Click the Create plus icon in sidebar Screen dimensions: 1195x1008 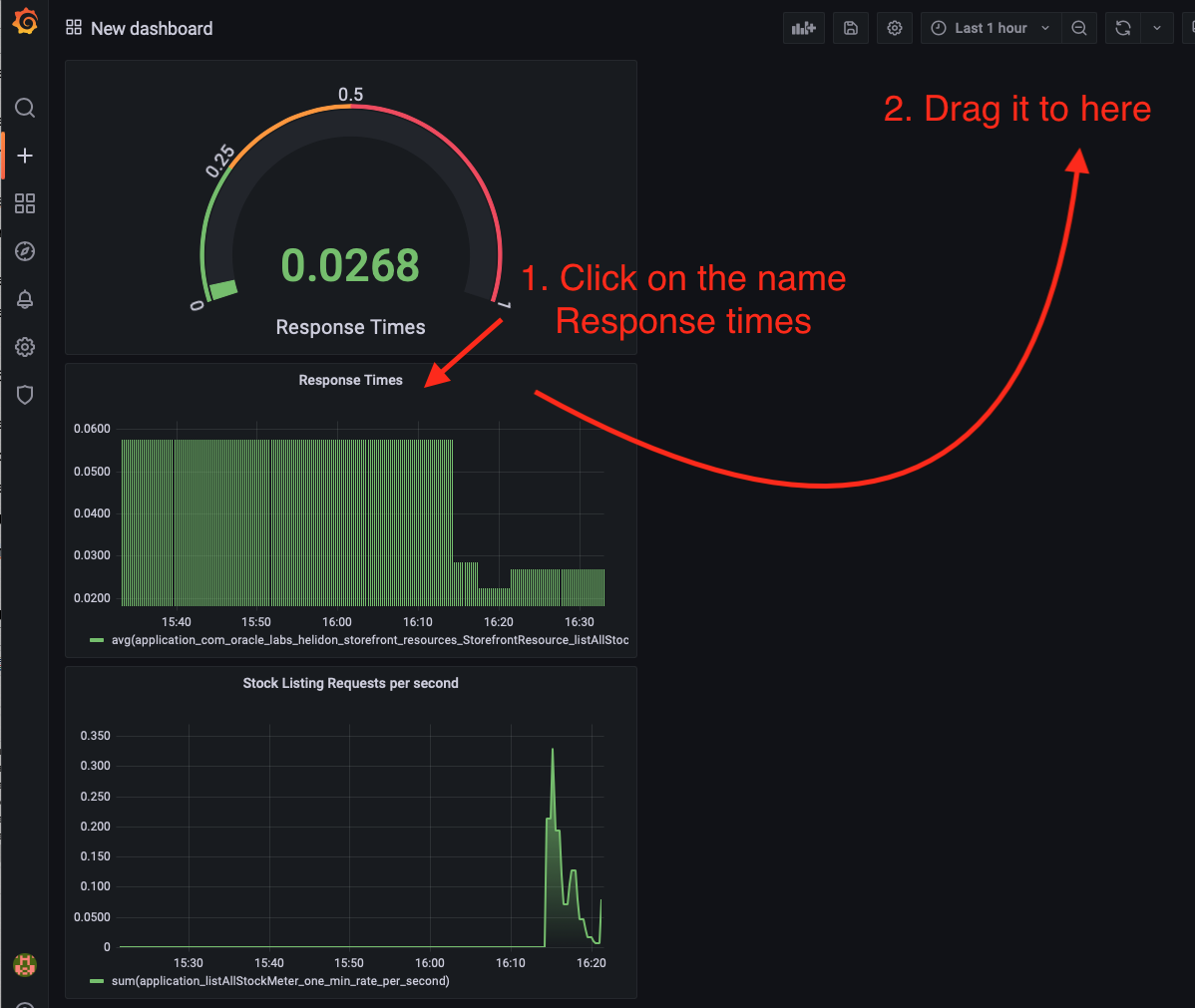pos(25,156)
